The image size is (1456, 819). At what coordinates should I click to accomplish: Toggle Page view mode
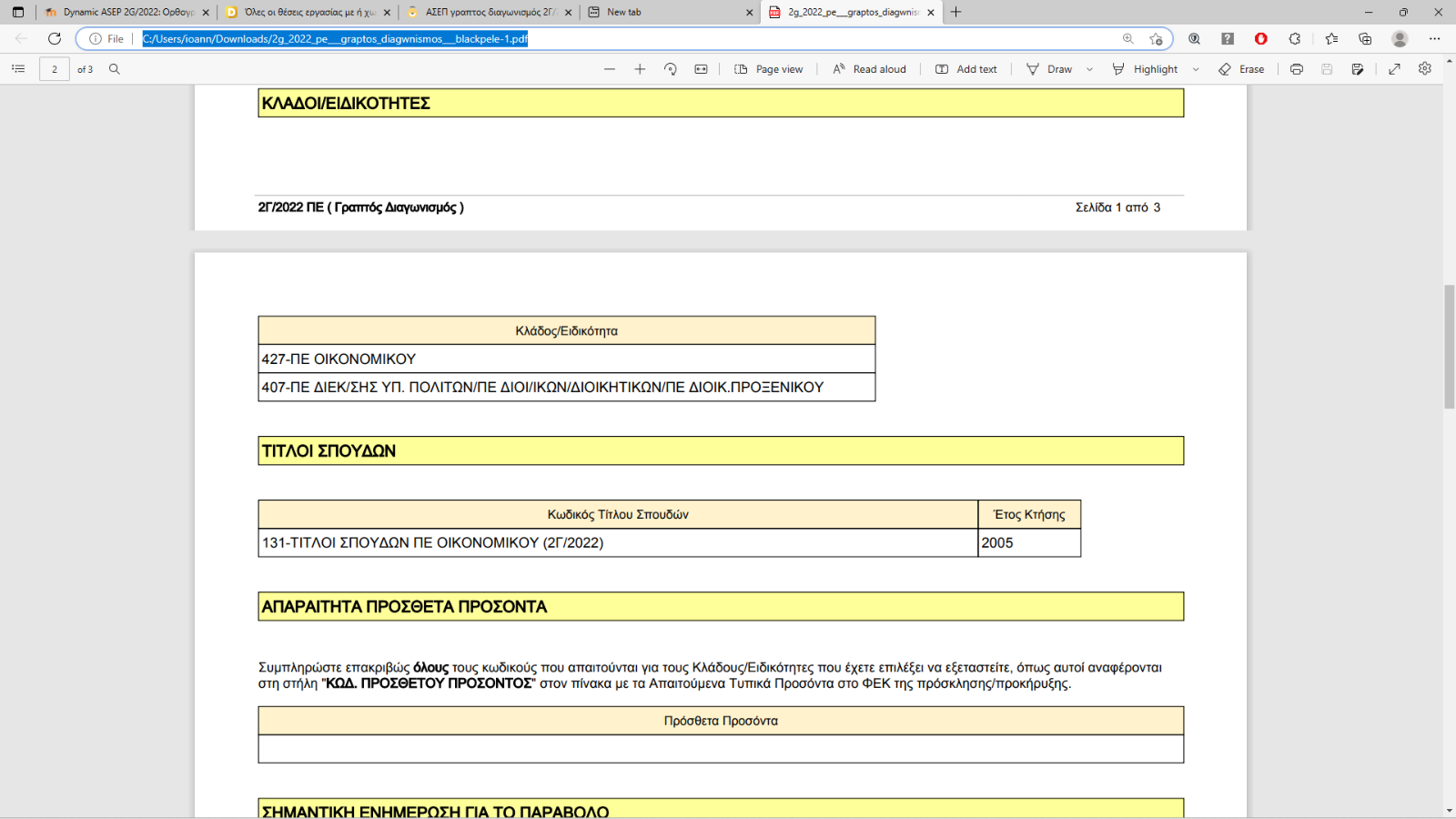(769, 69)
